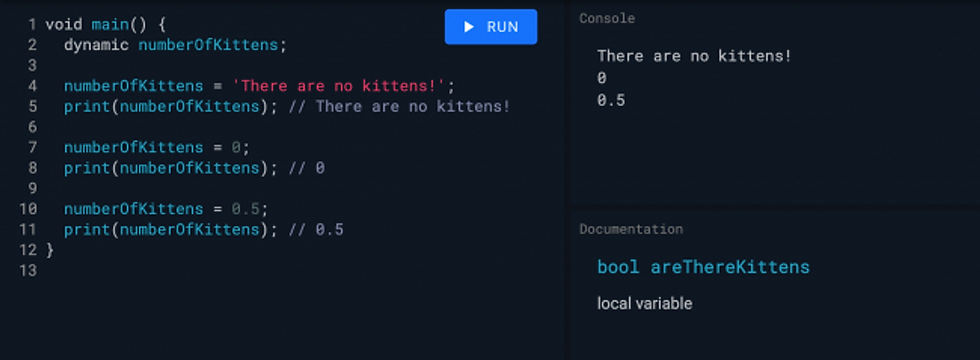Image resolution: width=980 pixels, height=360 pixels.
Task: Place cursor on 'void main() {' line
Action: pos(105,26)
